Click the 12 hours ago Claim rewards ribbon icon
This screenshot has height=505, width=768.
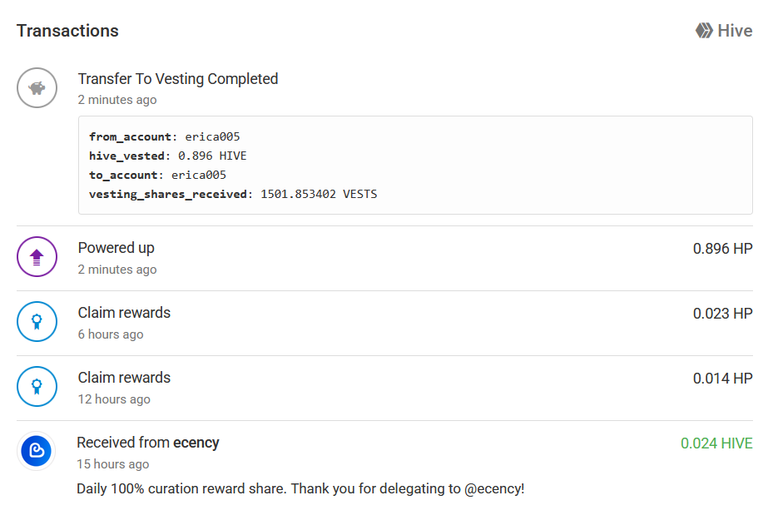(x=37, y=386)
